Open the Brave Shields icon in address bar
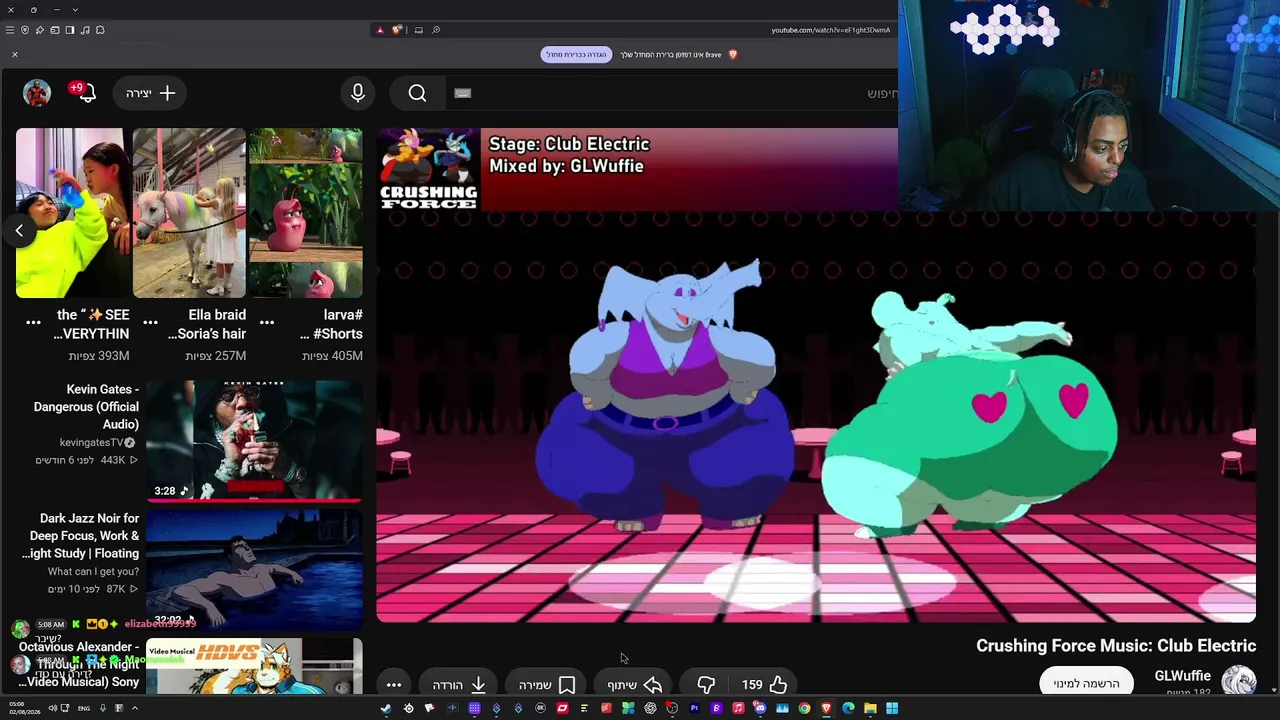 (x=397, y=30)
